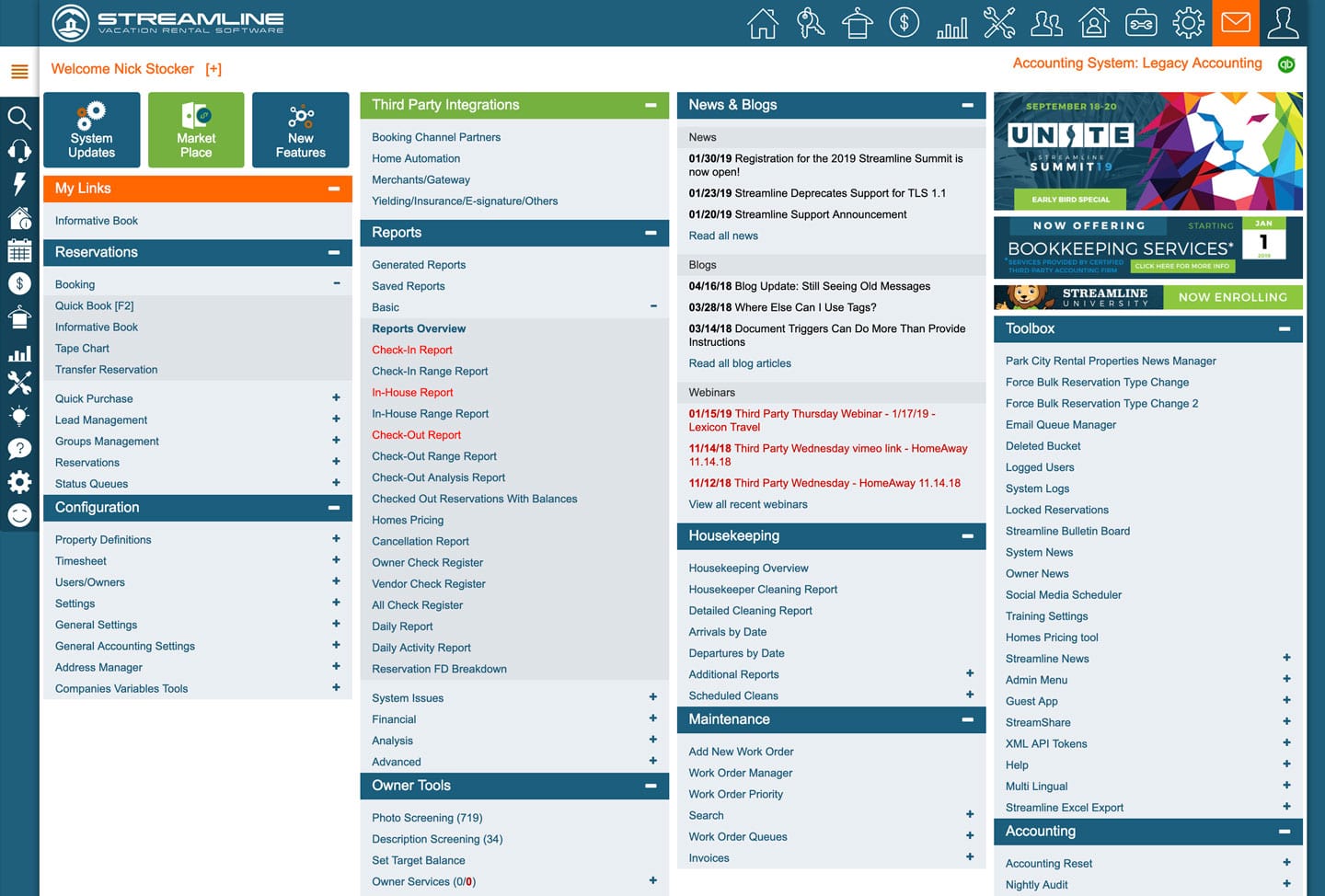1325x896 pixels.
Task: Expand the Financial reports section
Action: click(x=653, y=718)
